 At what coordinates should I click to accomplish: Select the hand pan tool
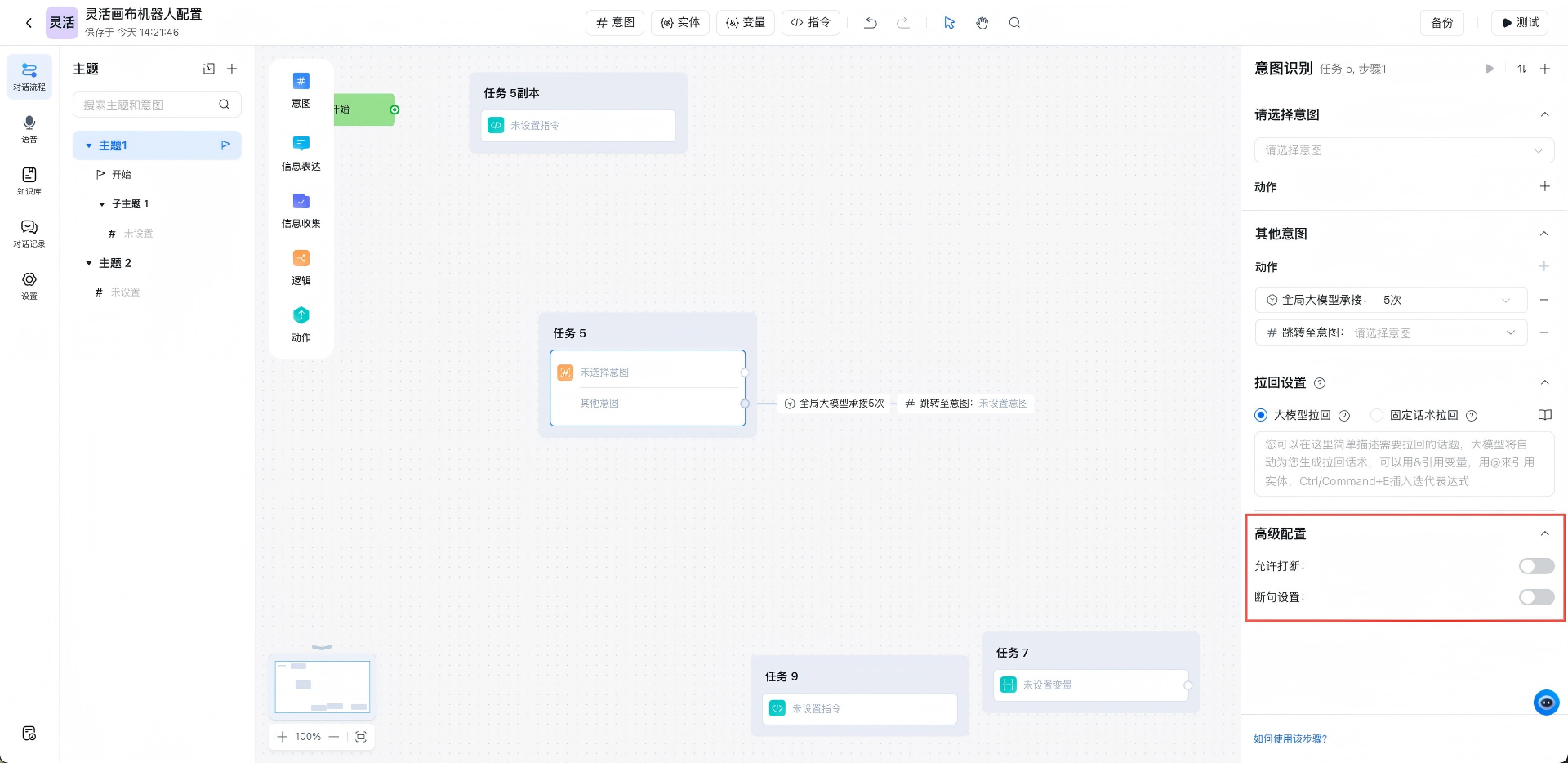click(x=982, y=23)
